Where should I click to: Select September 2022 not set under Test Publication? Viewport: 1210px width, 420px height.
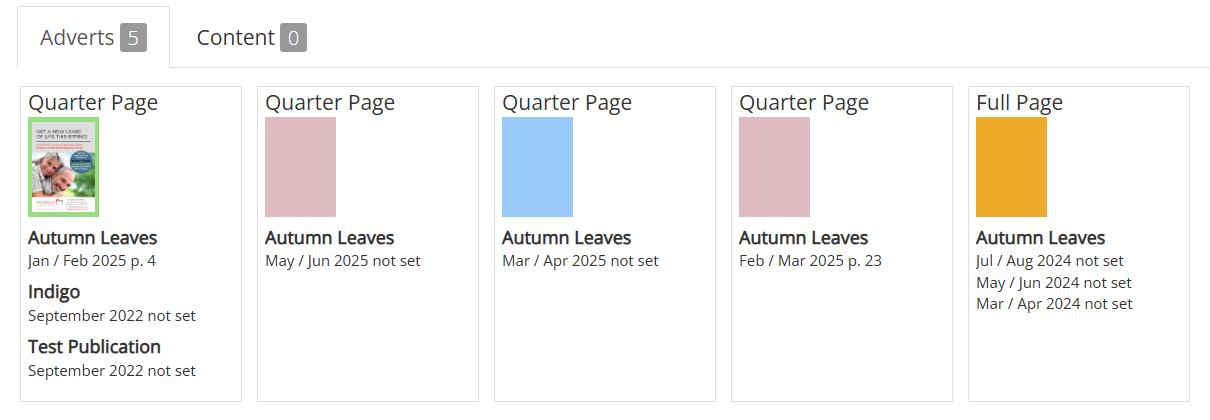112,371
